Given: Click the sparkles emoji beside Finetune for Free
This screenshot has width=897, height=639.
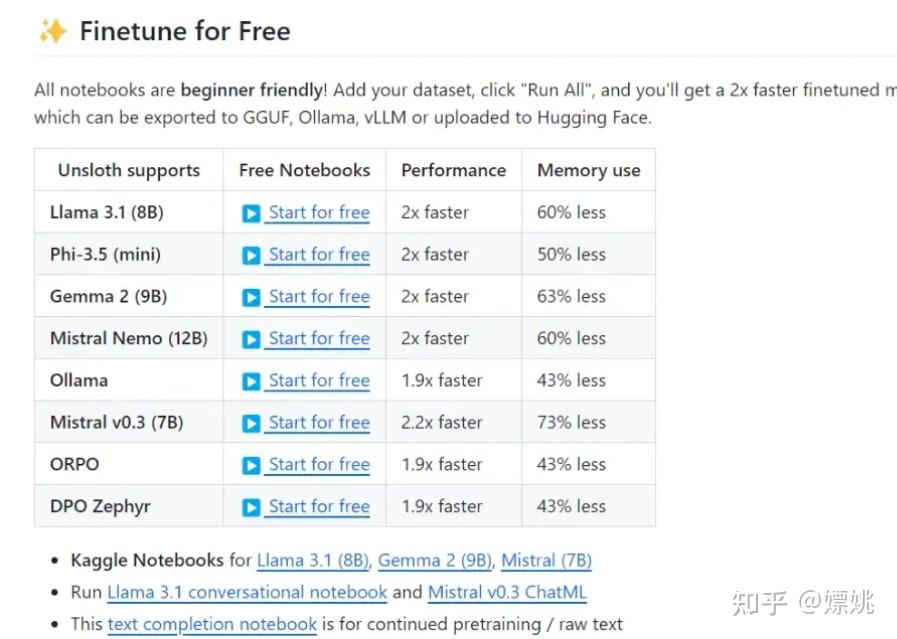Looking at the screenshot, I should 52,32.
